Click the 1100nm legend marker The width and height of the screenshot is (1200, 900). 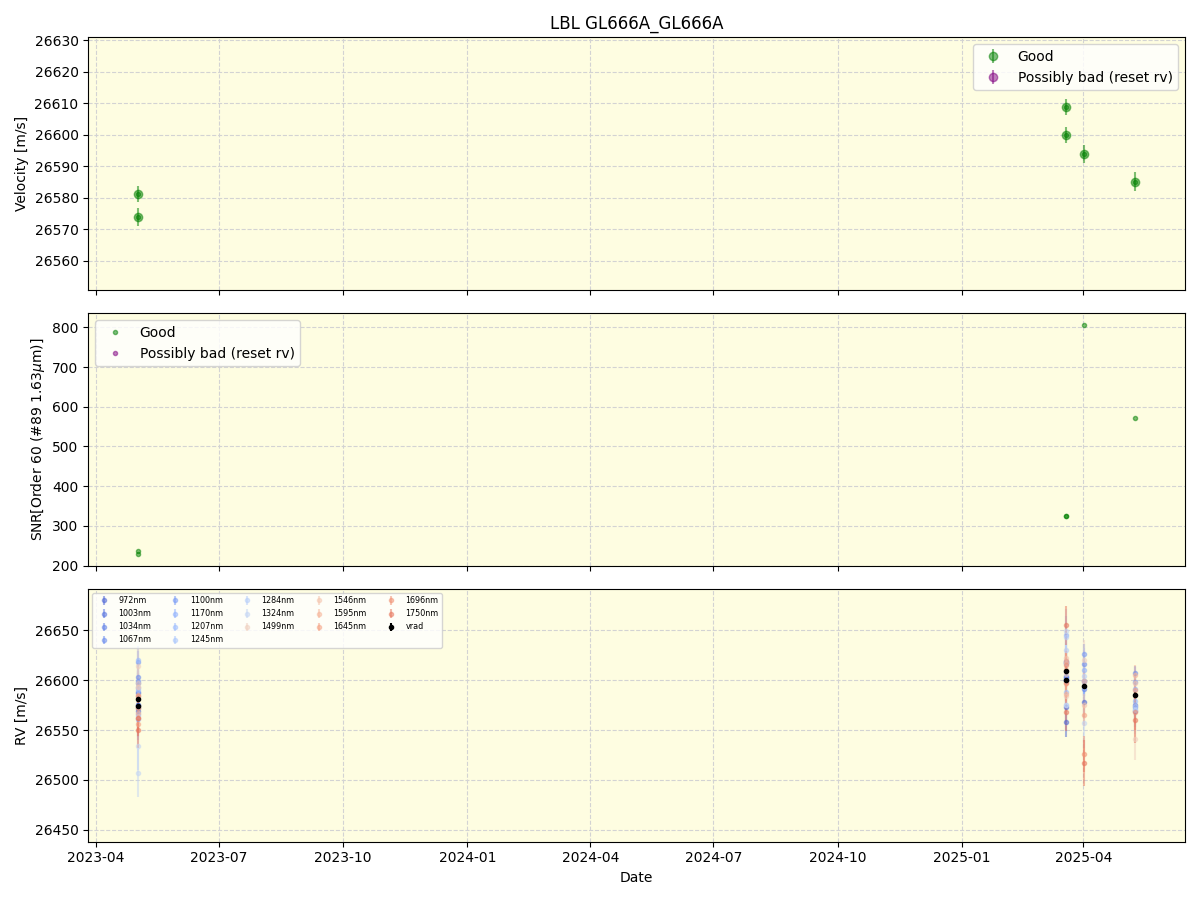(x=176, y=601)
